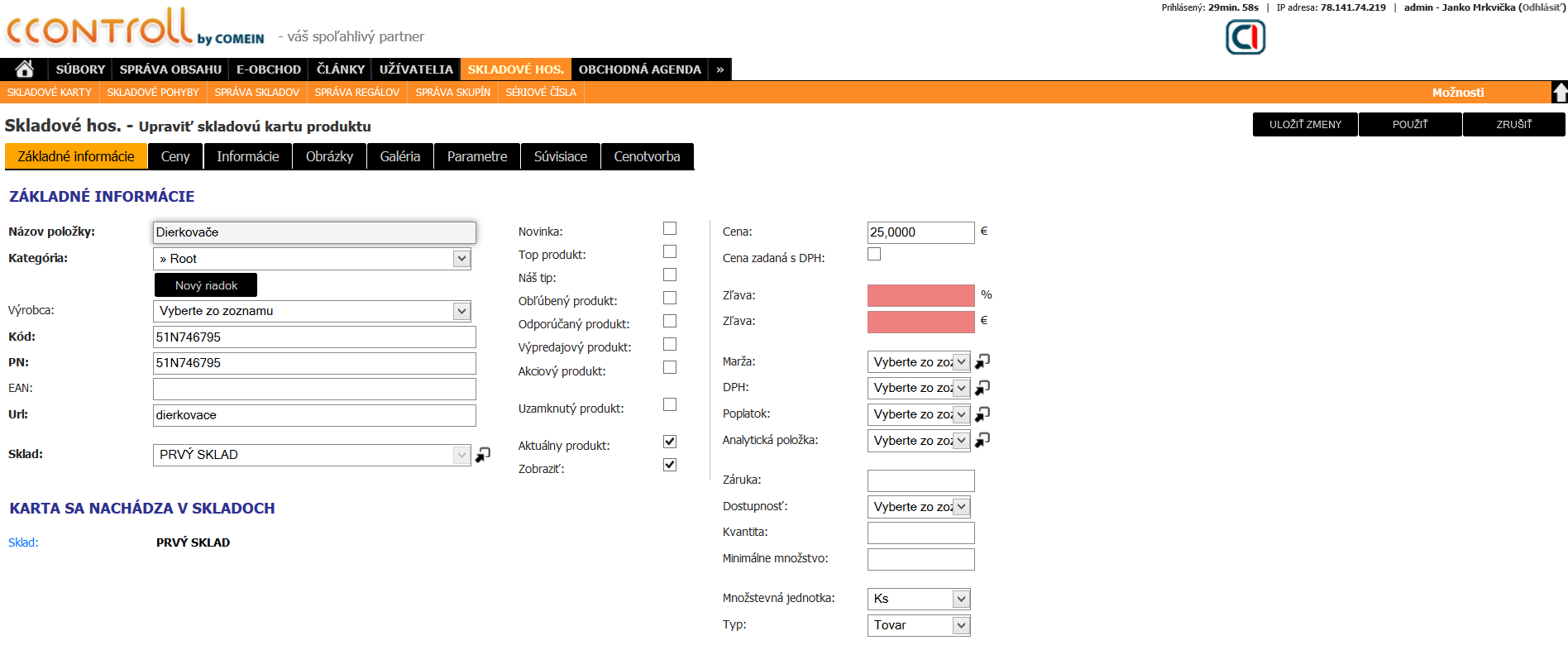Click the ULOŽIŤ ZMENY button
This screenshot has width=1568, height=650.
tap(1305, 124)
